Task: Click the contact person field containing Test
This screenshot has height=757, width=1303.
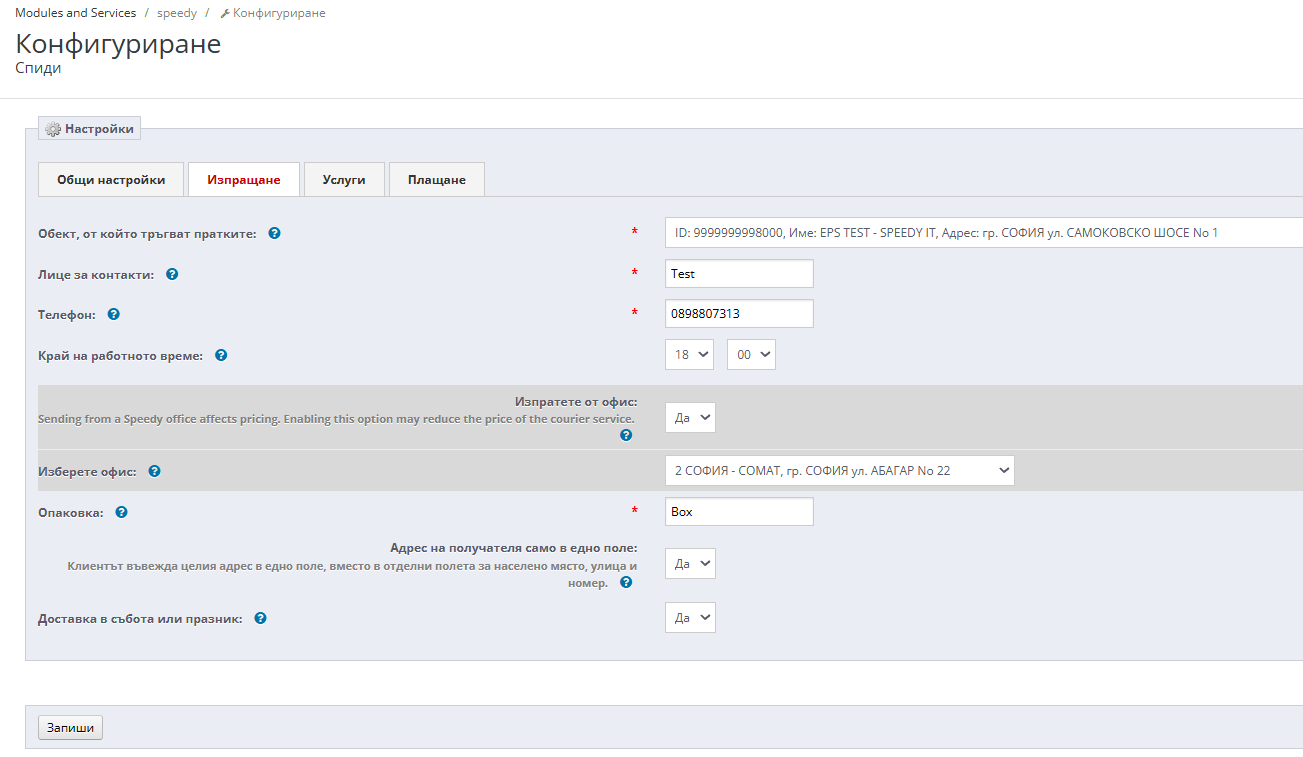Action: click(x=740, y=273)
